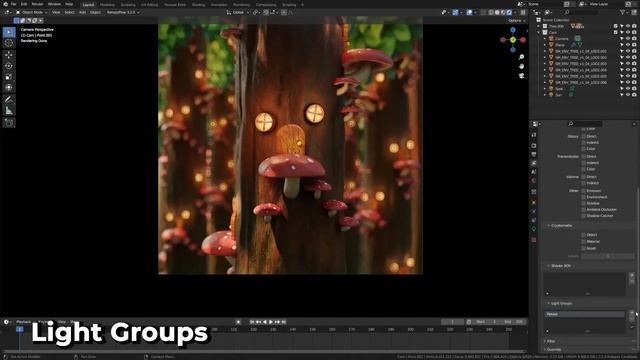
Task: Click the viewport pan hand gizmo
Action: click(521, 67)
